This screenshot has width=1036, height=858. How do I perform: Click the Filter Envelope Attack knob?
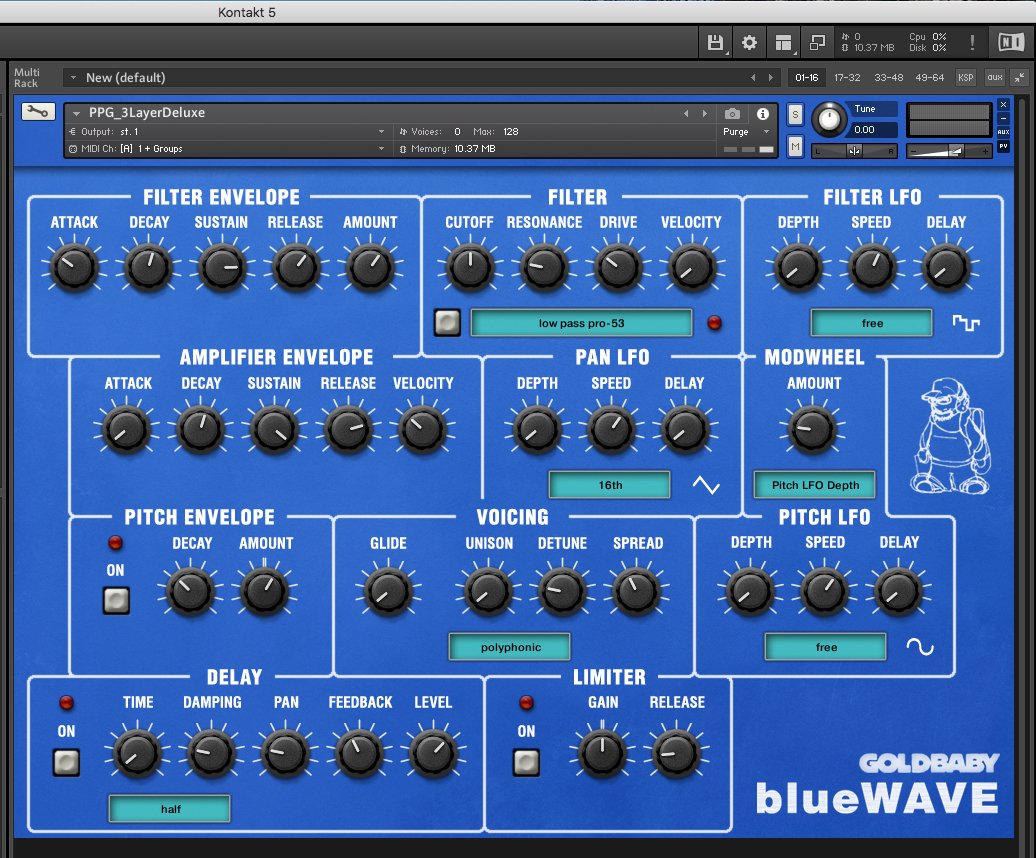[x=74, y=267]
